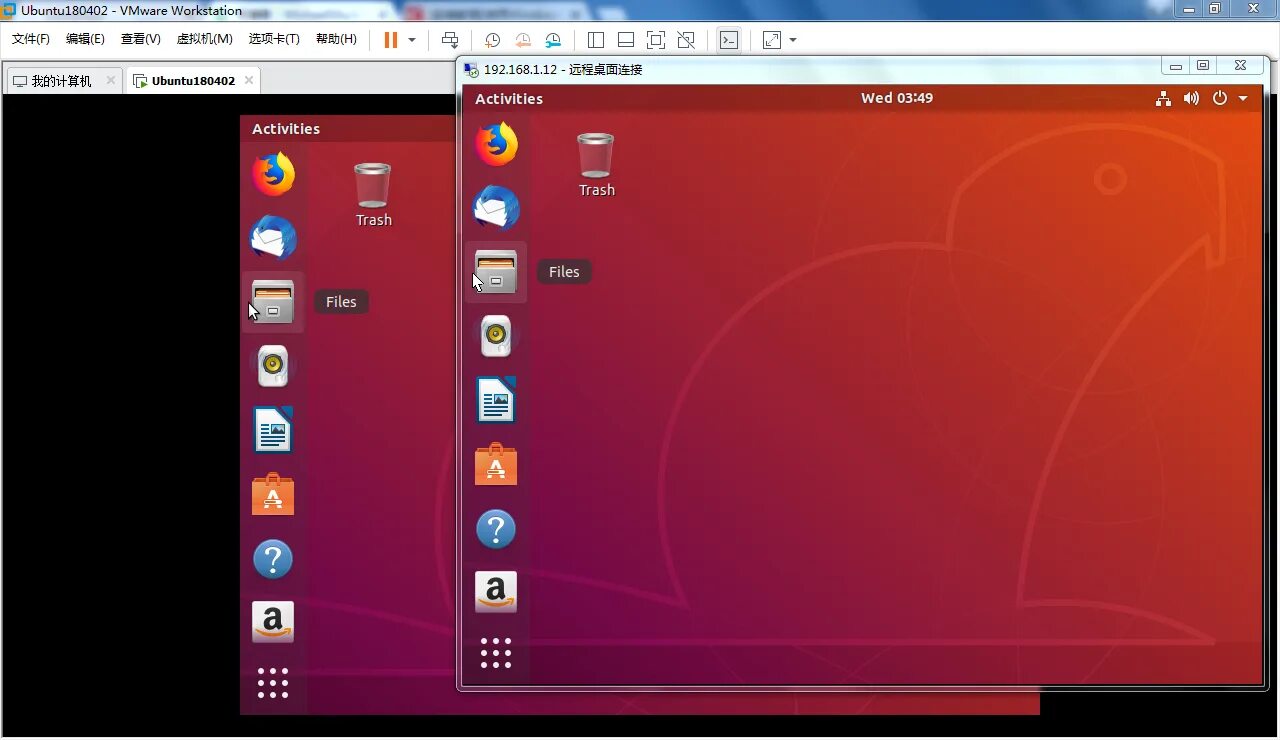Image resolution: width=1280 pixels, height=740 pixels.
Task: Launch Thunderbird from the remote desktop dock
Action: click(496, 208)
